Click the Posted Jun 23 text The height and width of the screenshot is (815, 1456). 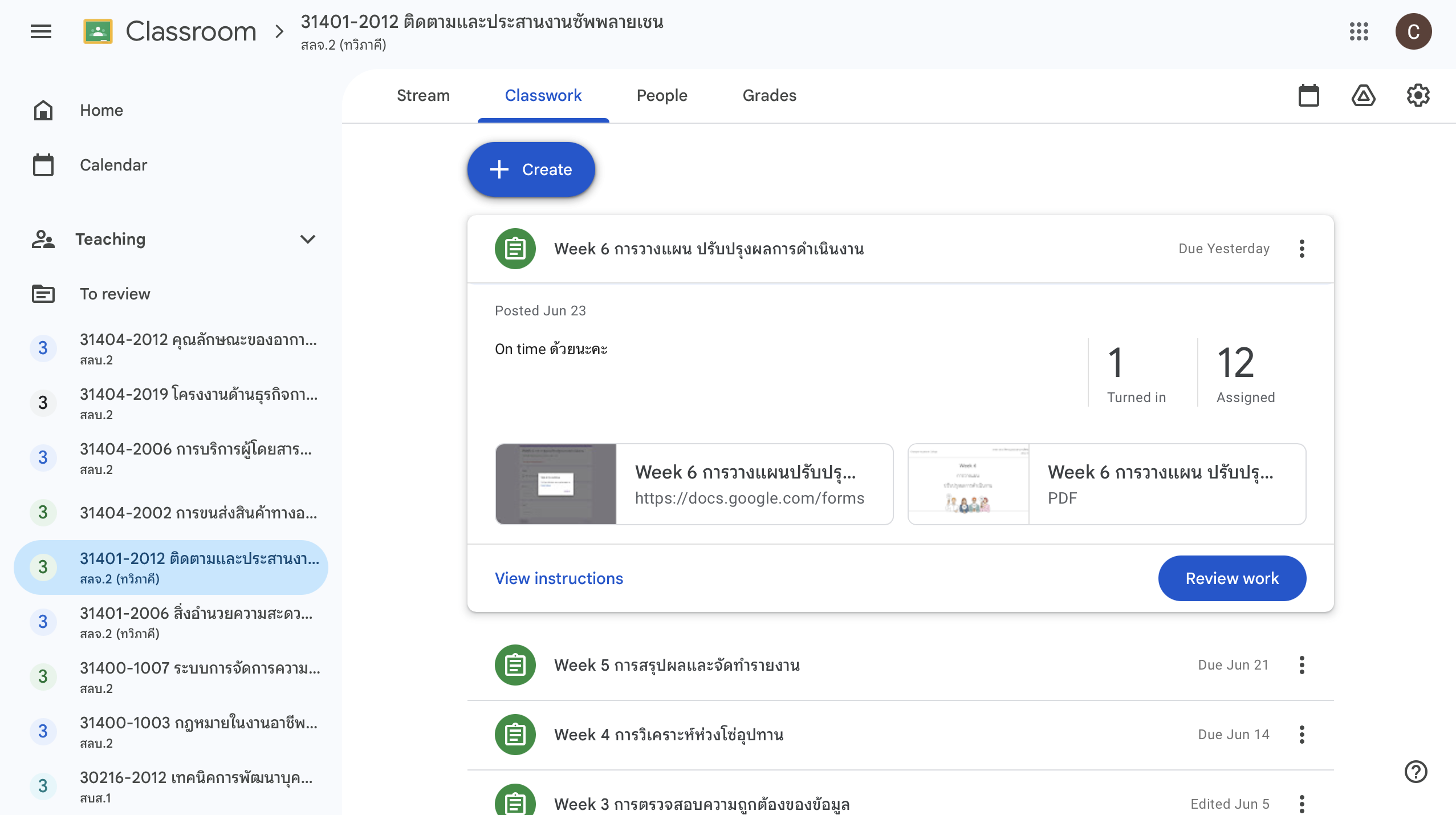[x=540, y=311]
